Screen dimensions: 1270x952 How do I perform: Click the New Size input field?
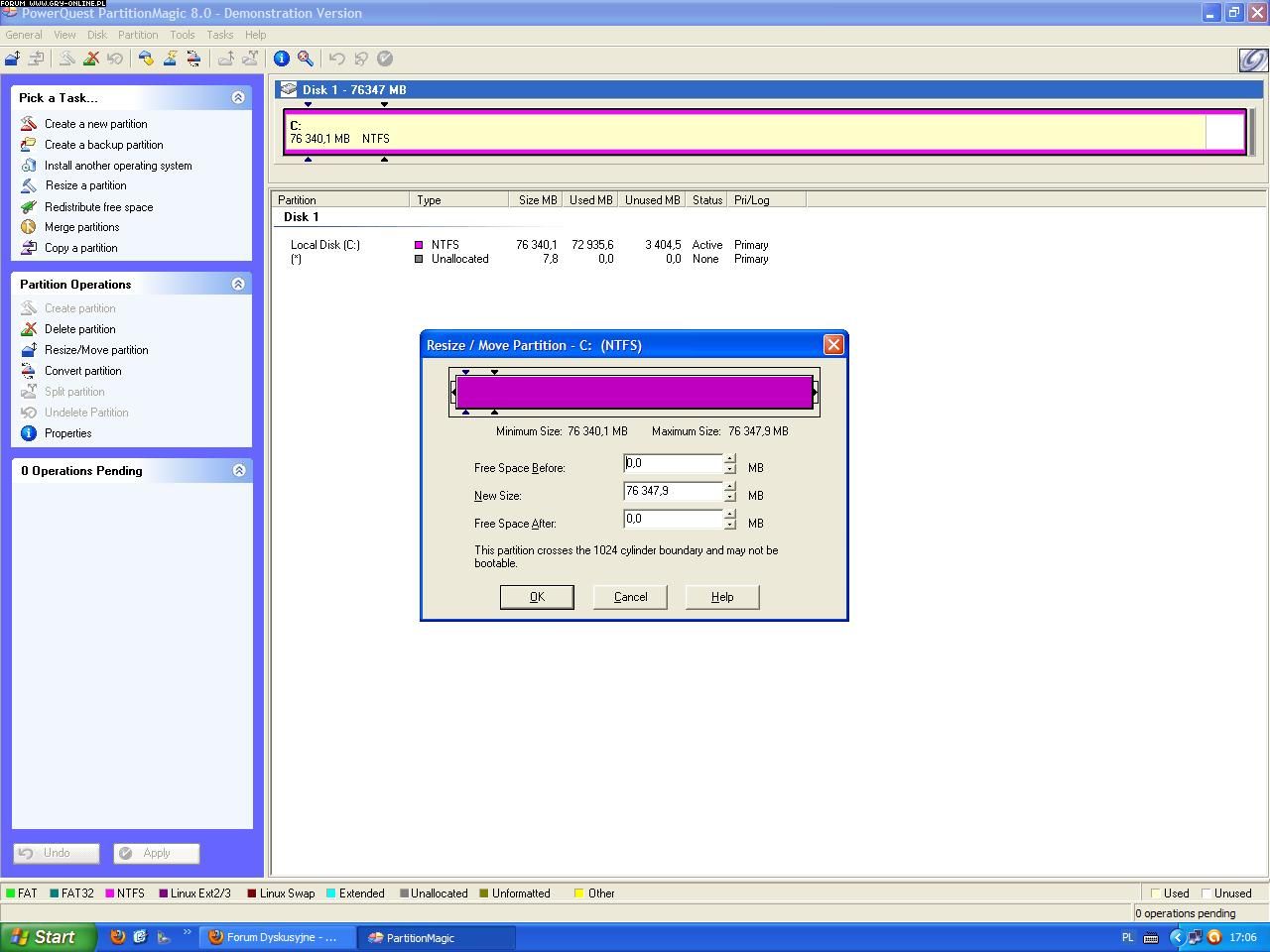click(673, 492)
